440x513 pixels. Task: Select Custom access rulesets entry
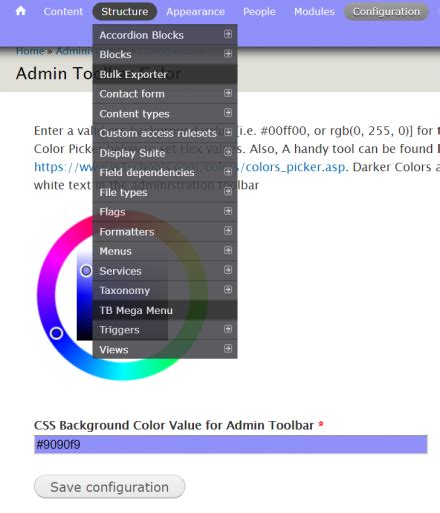point(165,133)
